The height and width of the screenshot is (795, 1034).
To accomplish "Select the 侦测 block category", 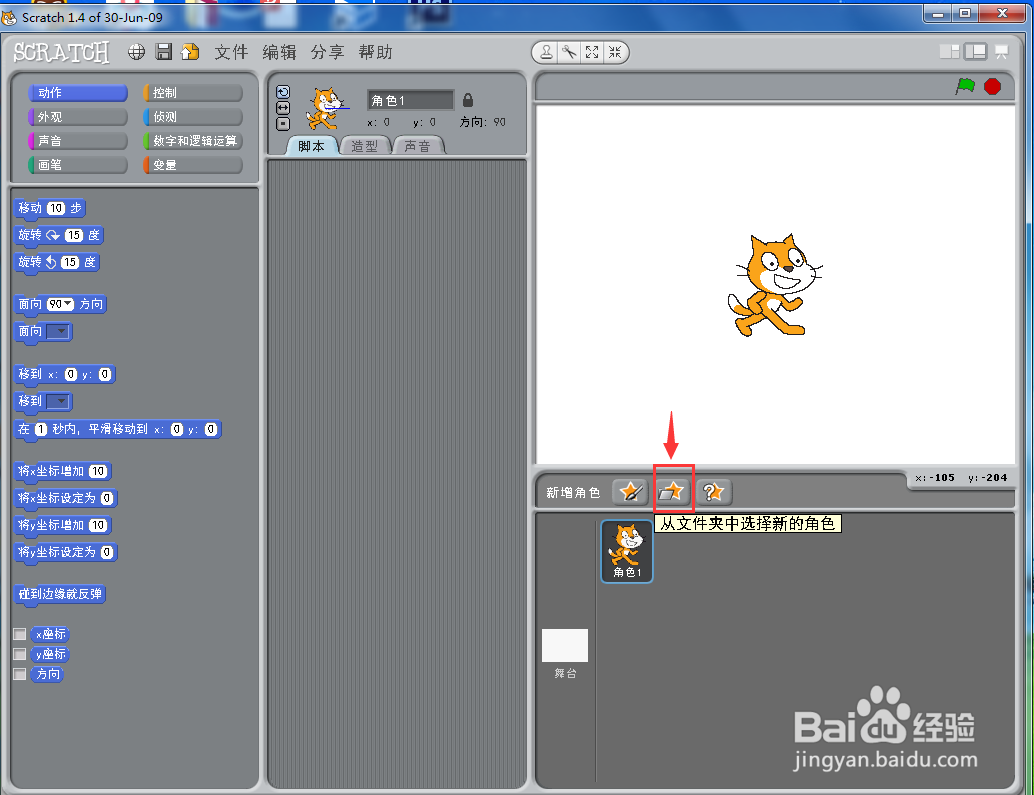I will coord(193,117).
